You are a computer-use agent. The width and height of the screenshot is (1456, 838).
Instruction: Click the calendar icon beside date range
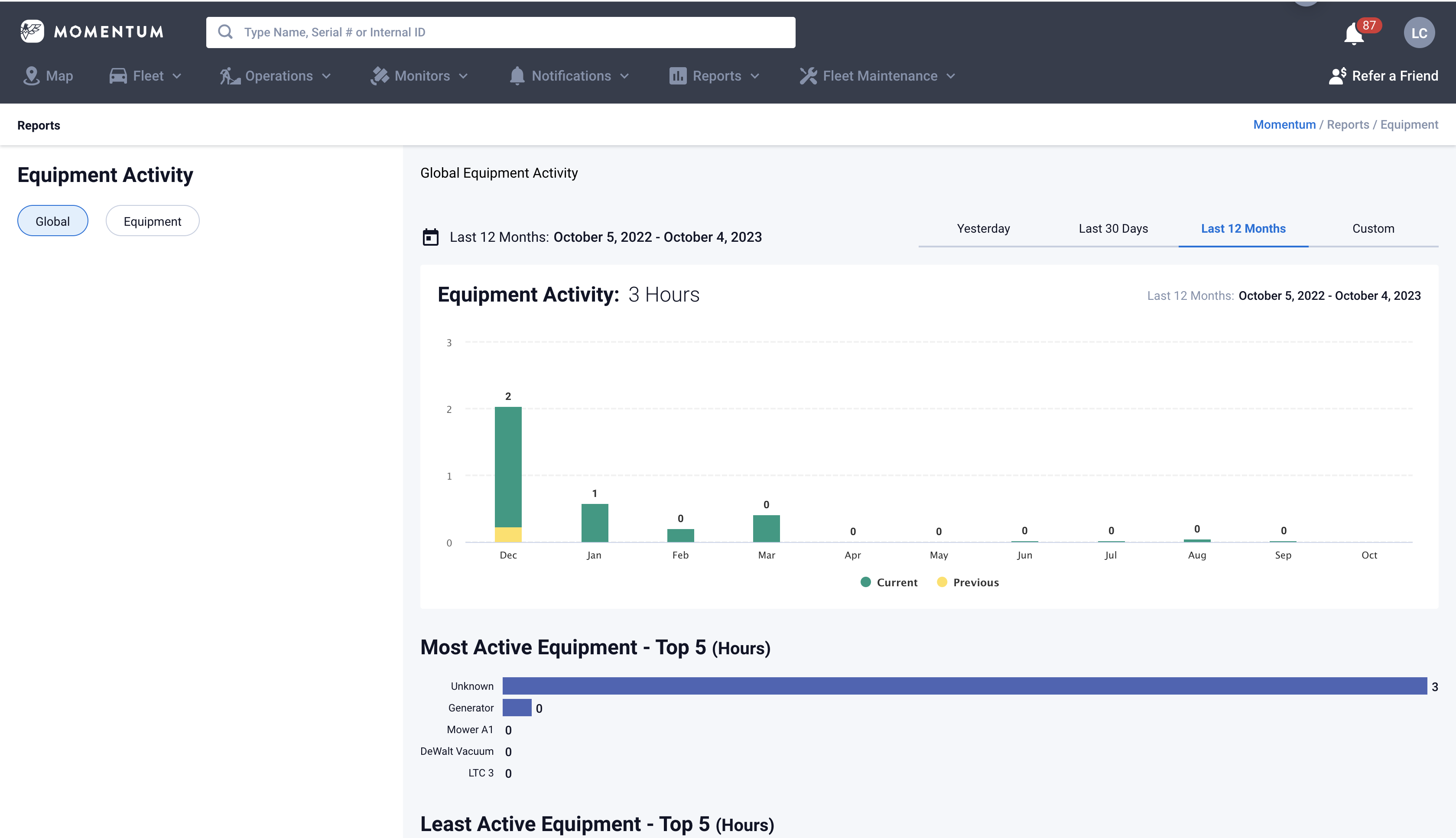coord(430,237)
